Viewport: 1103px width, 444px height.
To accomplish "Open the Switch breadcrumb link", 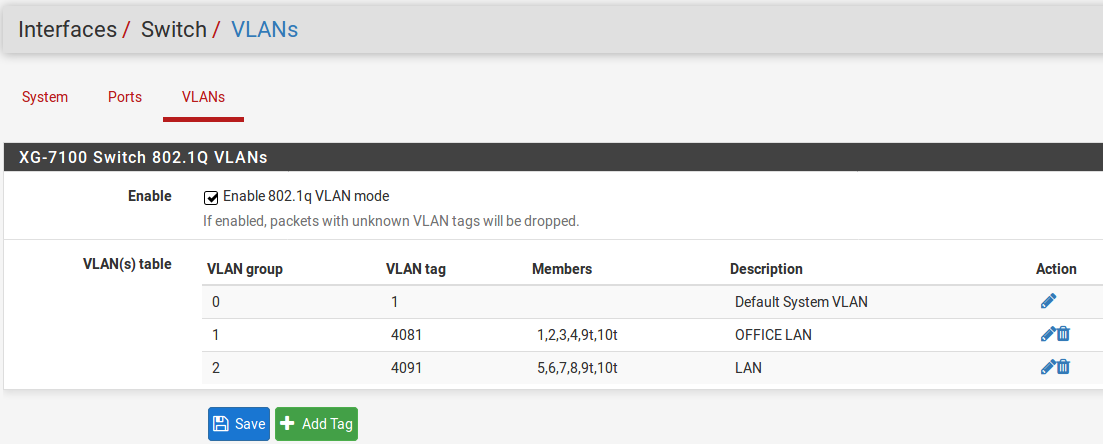I will click(173, 29).
